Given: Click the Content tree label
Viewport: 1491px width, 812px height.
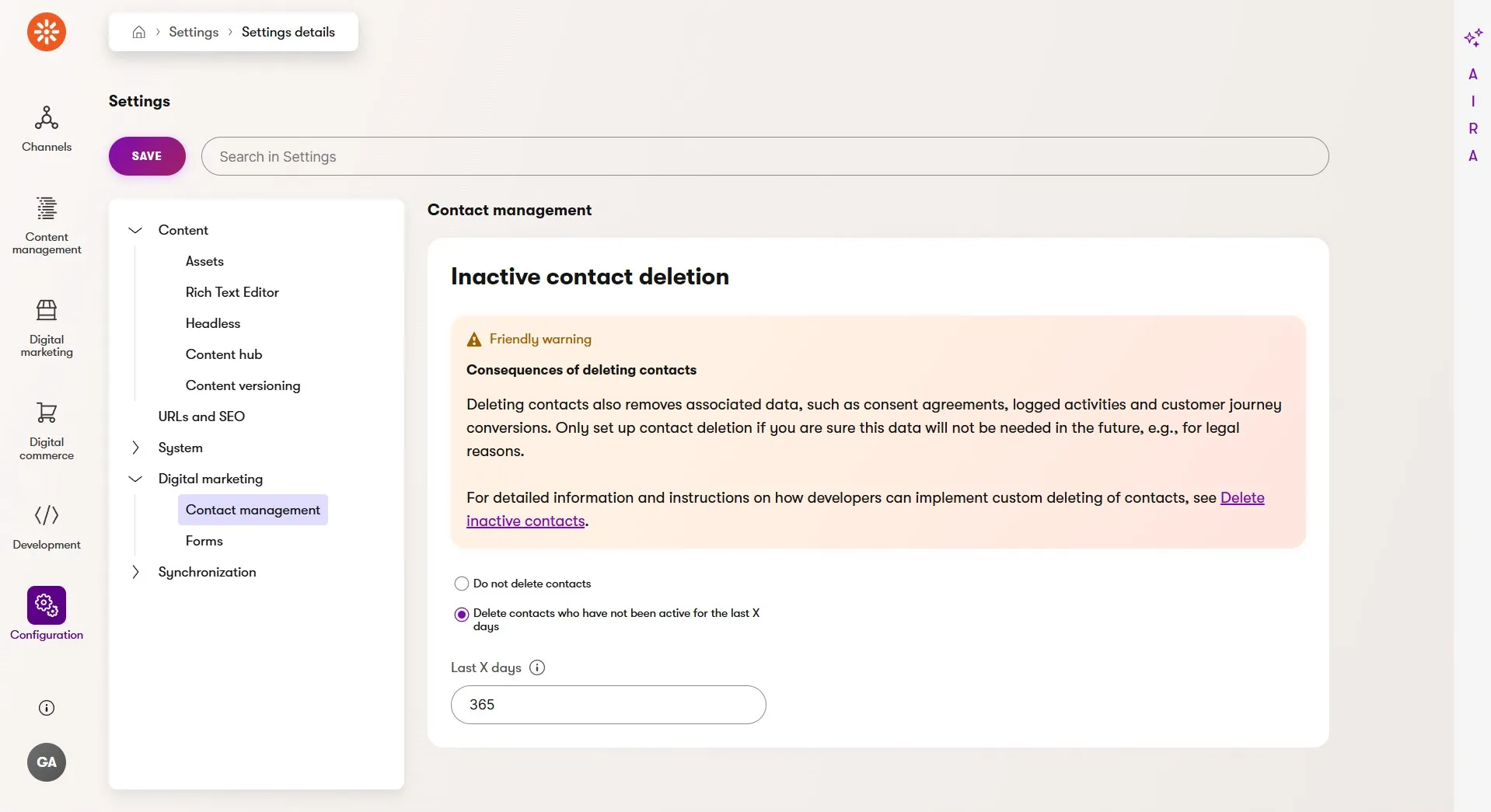Looking at the screenshot, I should pos(183,230).
